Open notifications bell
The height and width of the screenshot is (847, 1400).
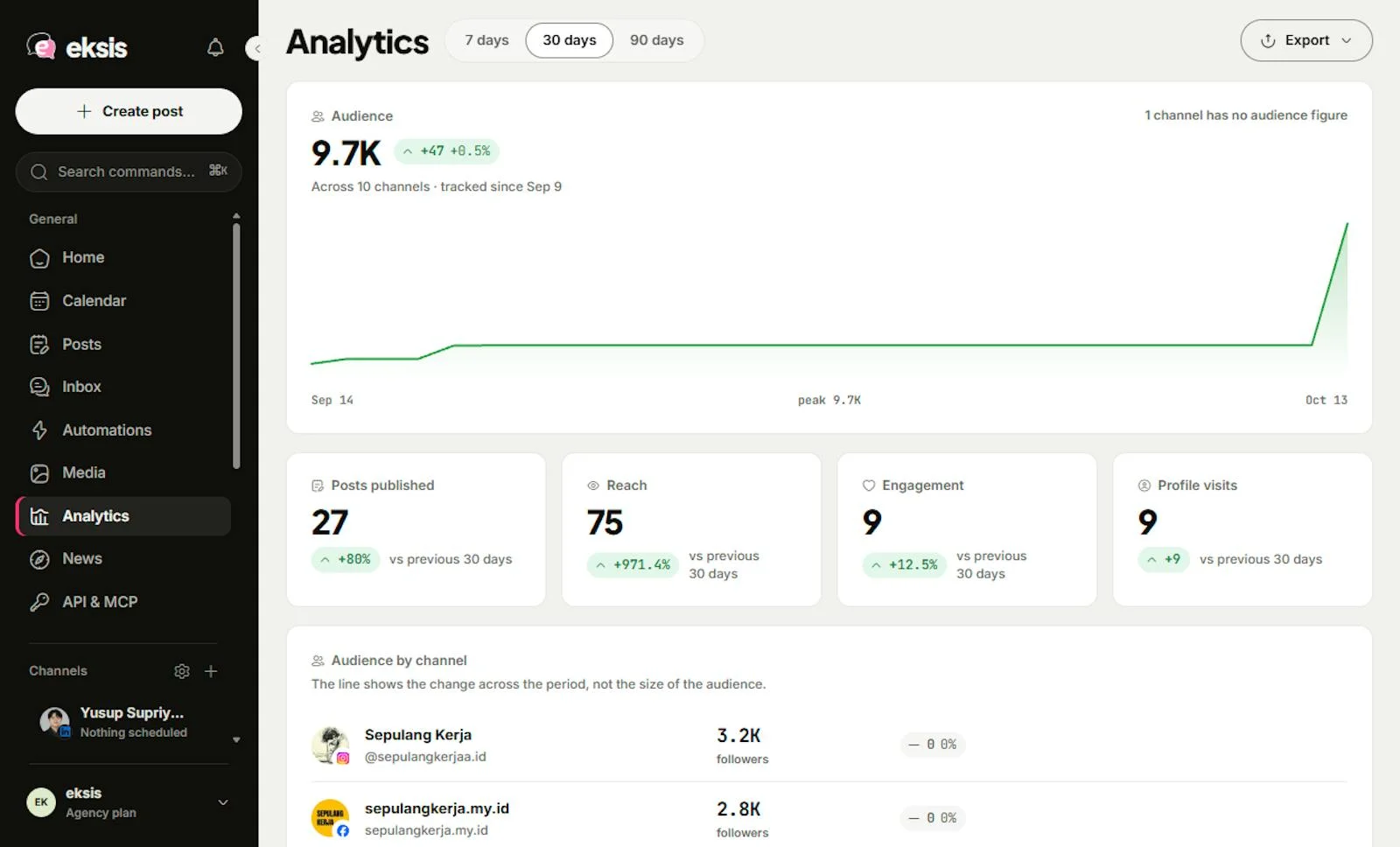tap(215, 47)
